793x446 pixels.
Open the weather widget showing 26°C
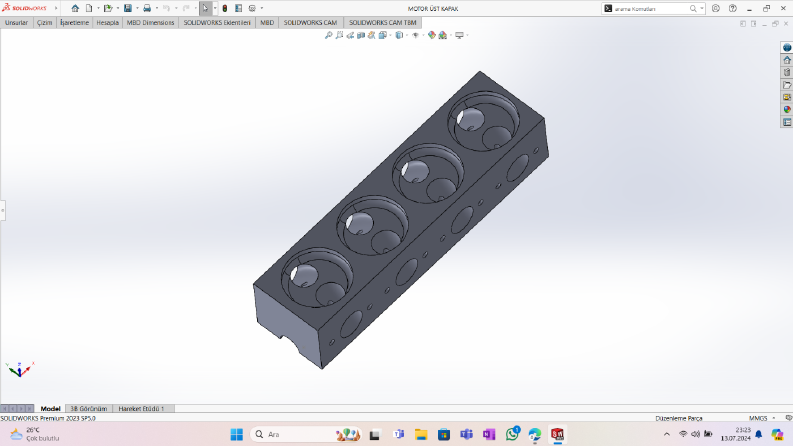coord(34,434)
